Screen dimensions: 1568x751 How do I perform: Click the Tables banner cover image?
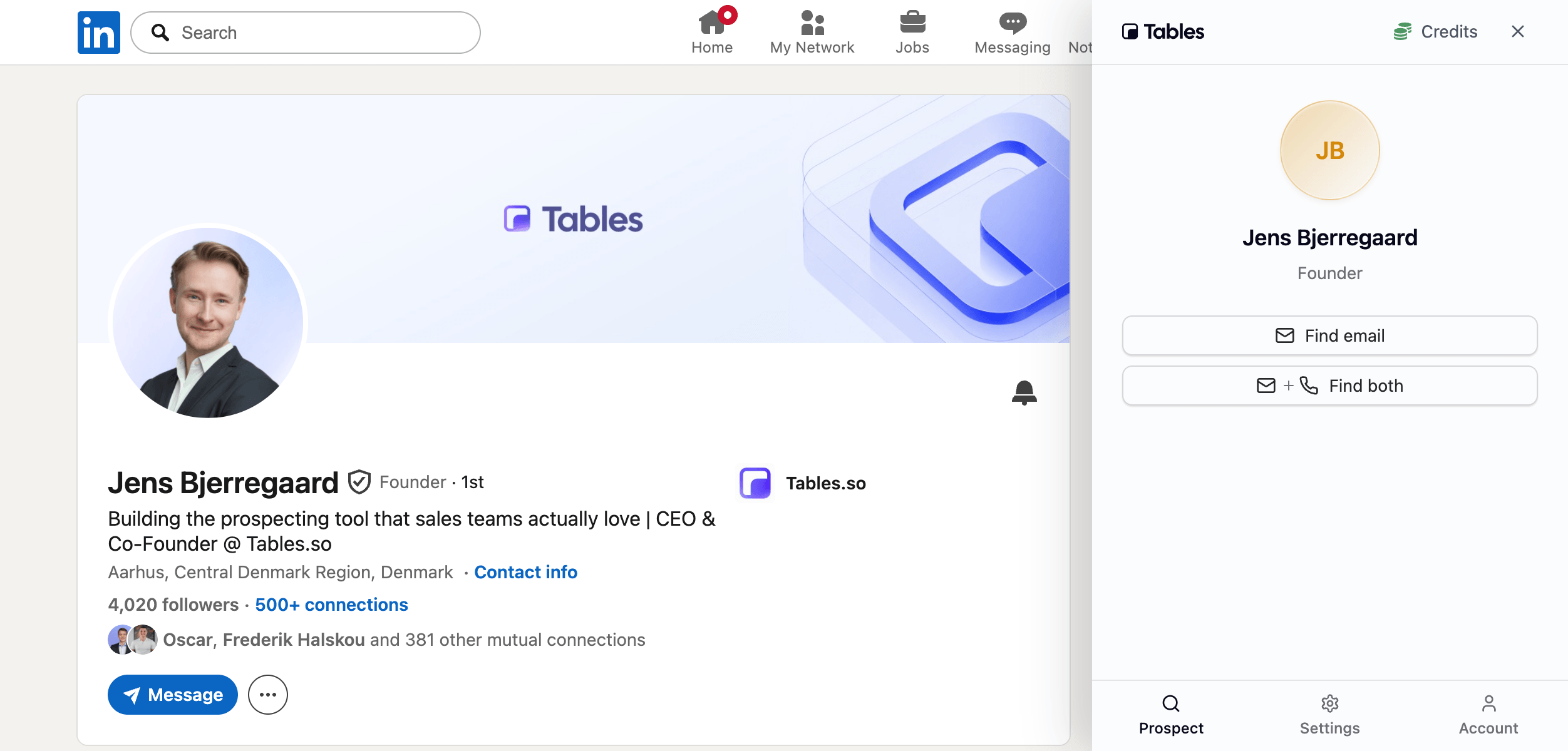point(574,219)
